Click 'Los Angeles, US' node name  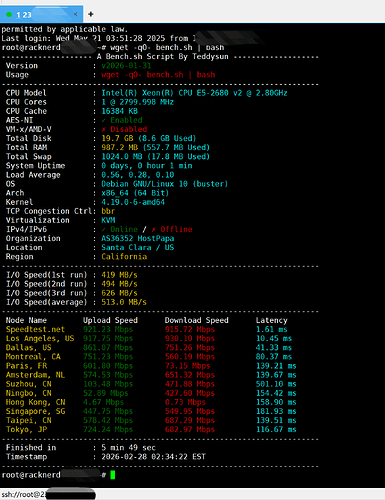click(x=40, y=339)
